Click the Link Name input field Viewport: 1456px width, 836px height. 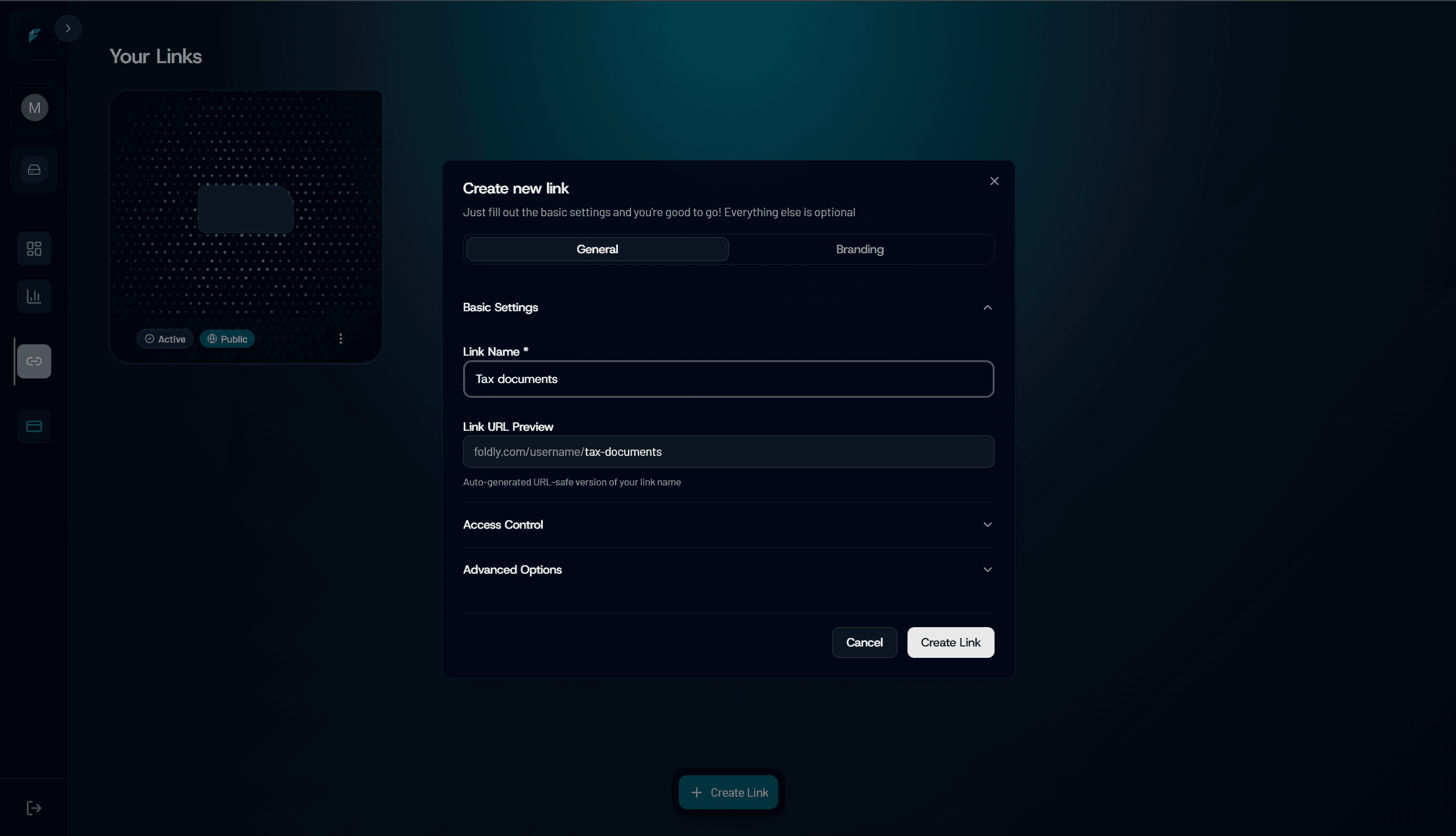click(728, 379)
